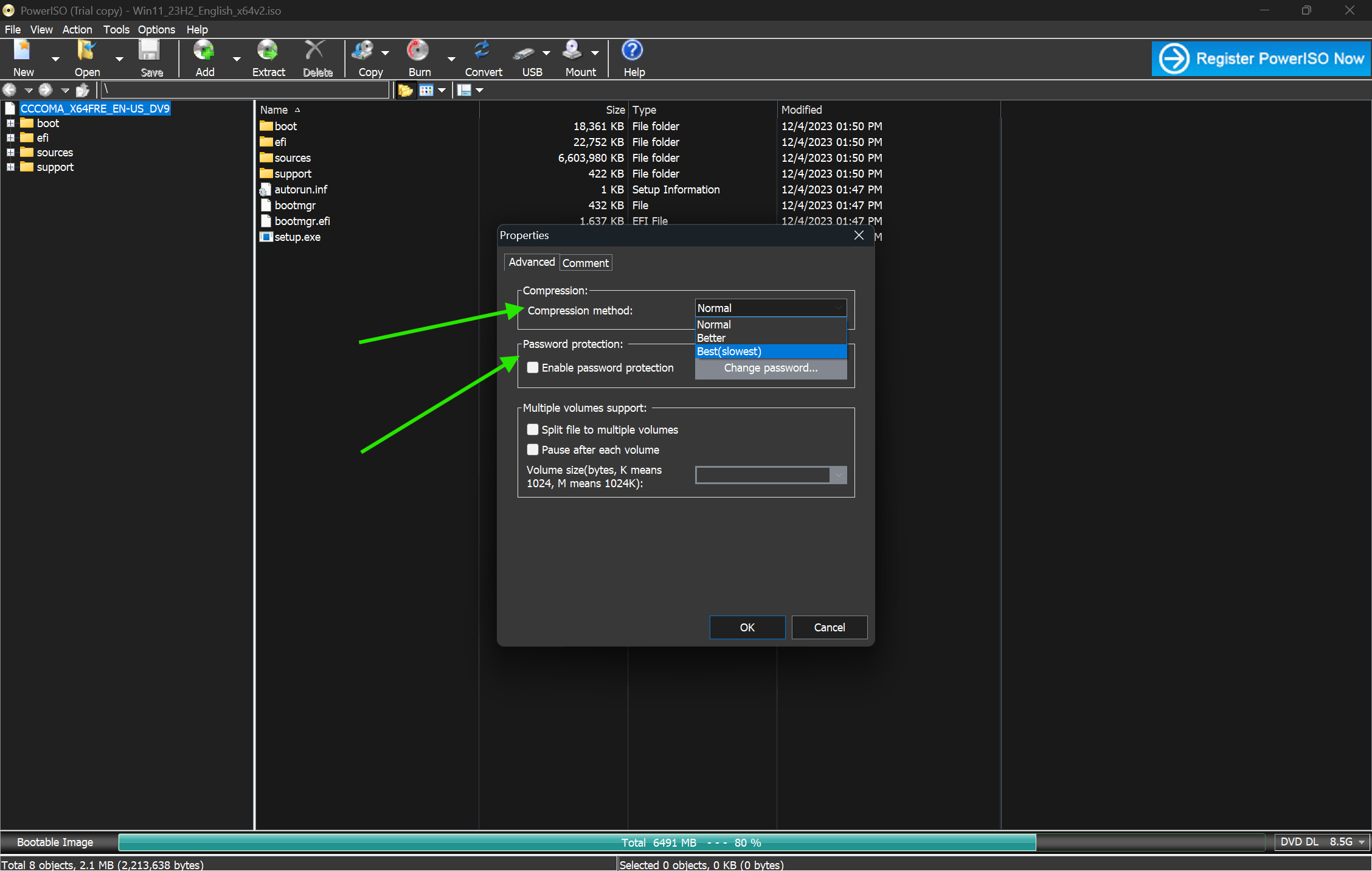1372x871 pixels.
Task: Tick Pause after each volume
Action: point(533,449)
